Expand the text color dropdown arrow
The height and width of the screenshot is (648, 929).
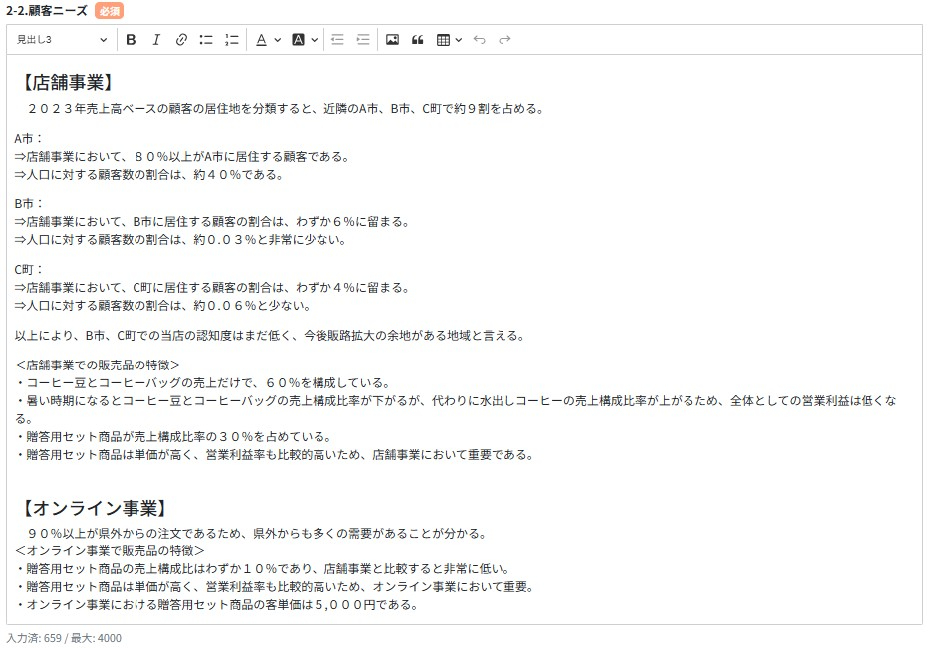276,39
